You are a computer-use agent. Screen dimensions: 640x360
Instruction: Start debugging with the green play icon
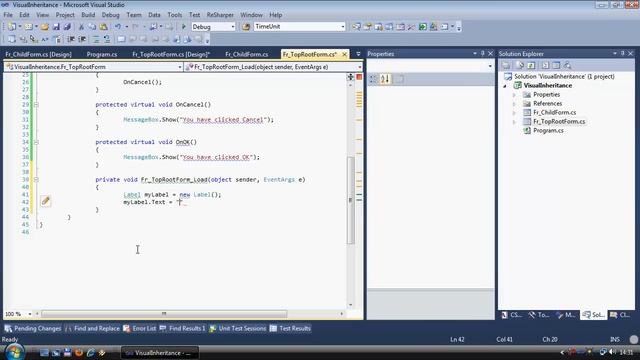point(184,27)
